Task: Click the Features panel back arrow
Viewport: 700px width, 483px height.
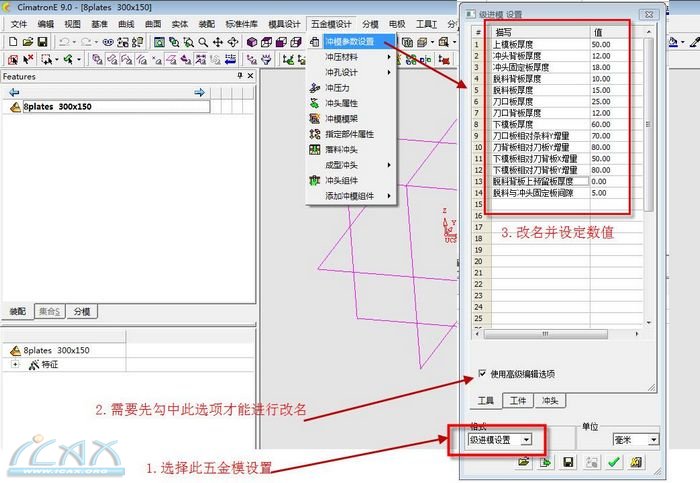Action: click(14, 92)
